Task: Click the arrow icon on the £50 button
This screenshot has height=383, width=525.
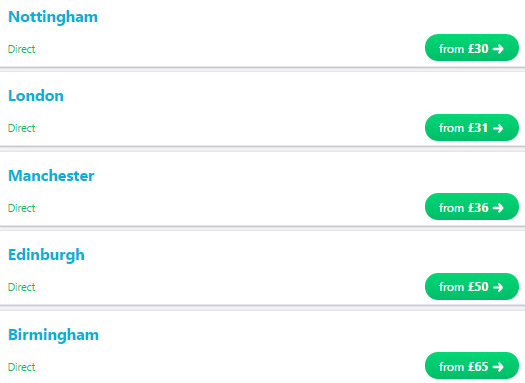Action: pos(498,287)
